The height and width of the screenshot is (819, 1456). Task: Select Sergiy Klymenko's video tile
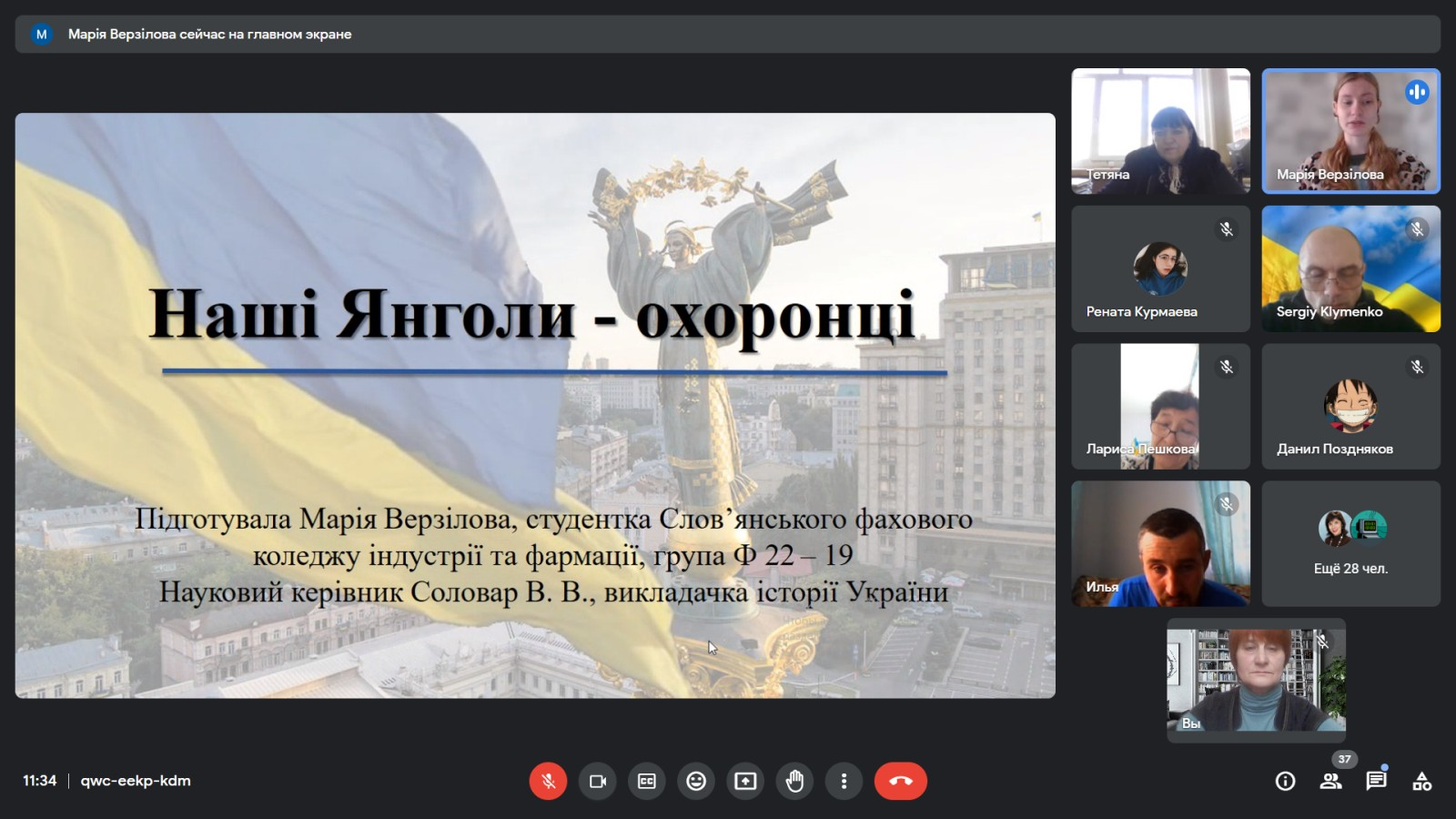(x=1351, y=268)
